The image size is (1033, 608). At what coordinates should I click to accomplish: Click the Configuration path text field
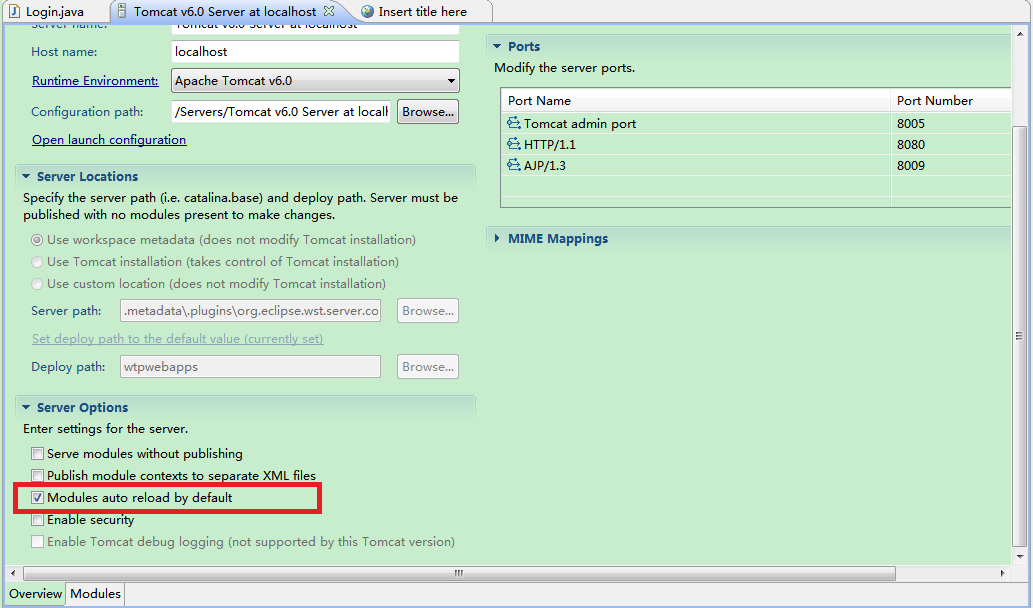[x=281, y=112]
